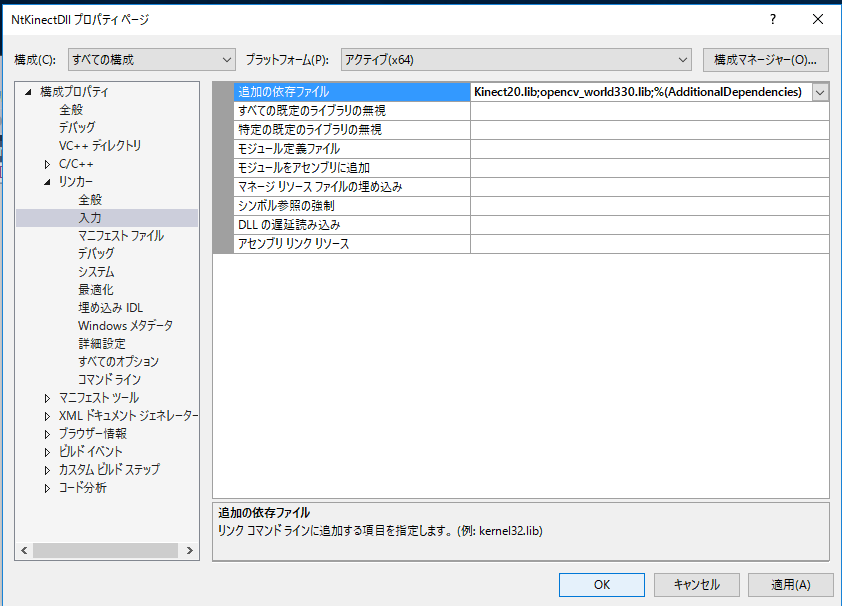The width and height of the screenshot is (842, 606).
Task: Expand the ビルド イベント node
Action: click(47, 452)
